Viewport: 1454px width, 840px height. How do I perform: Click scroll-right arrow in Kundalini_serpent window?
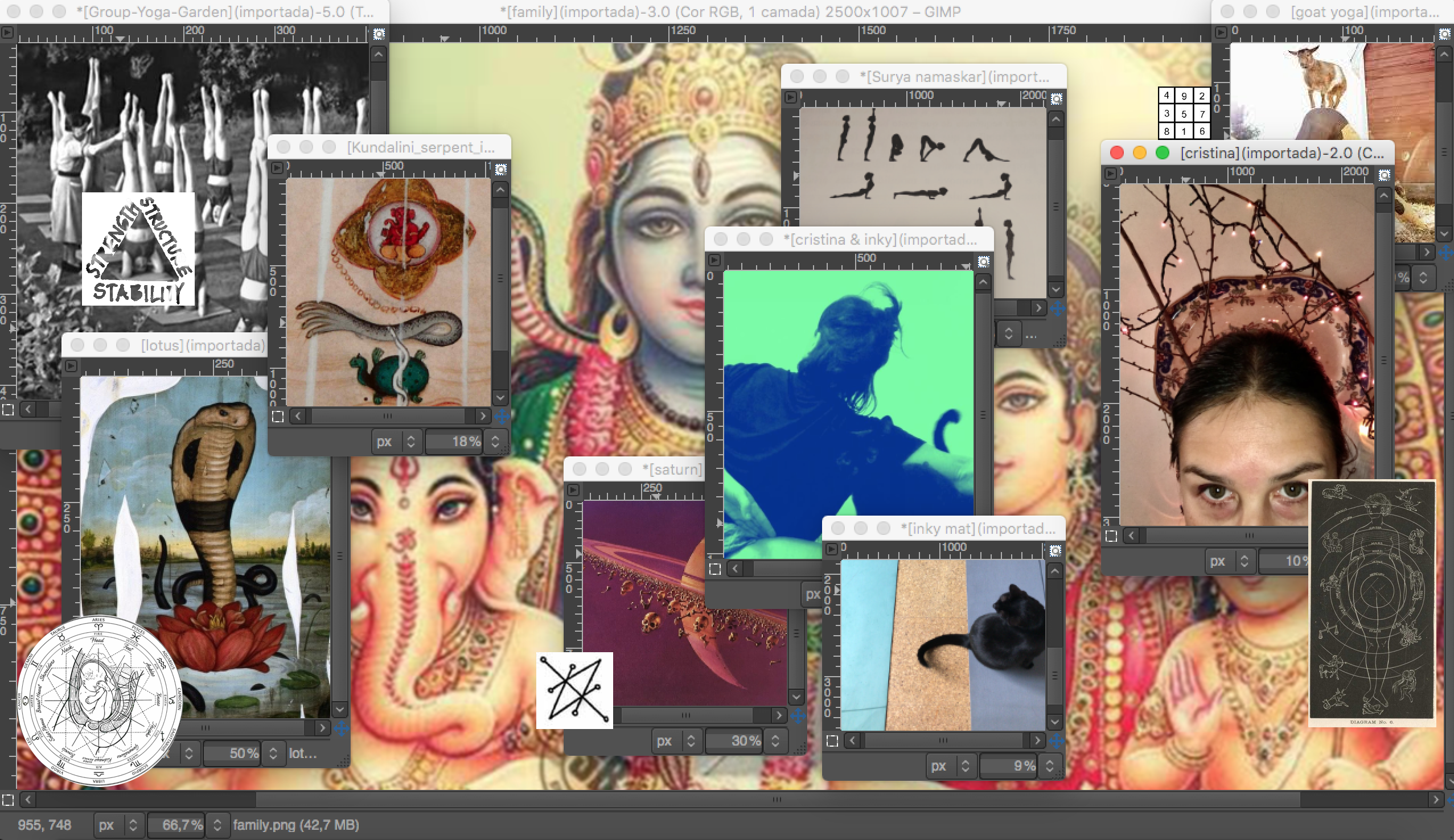coord(482,416)
